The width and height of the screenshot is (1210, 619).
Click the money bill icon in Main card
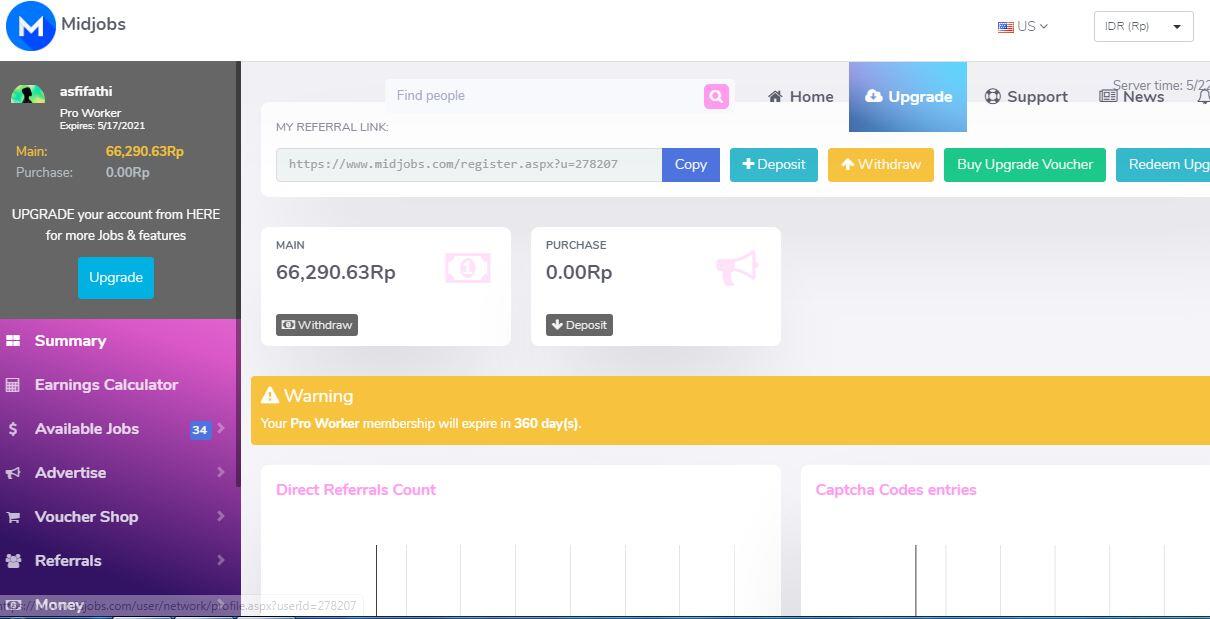[468, 267]
